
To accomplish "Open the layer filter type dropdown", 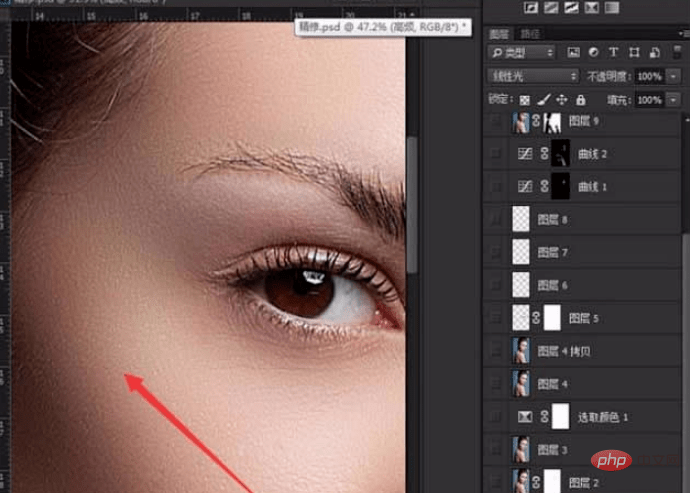I will (521, 52).
